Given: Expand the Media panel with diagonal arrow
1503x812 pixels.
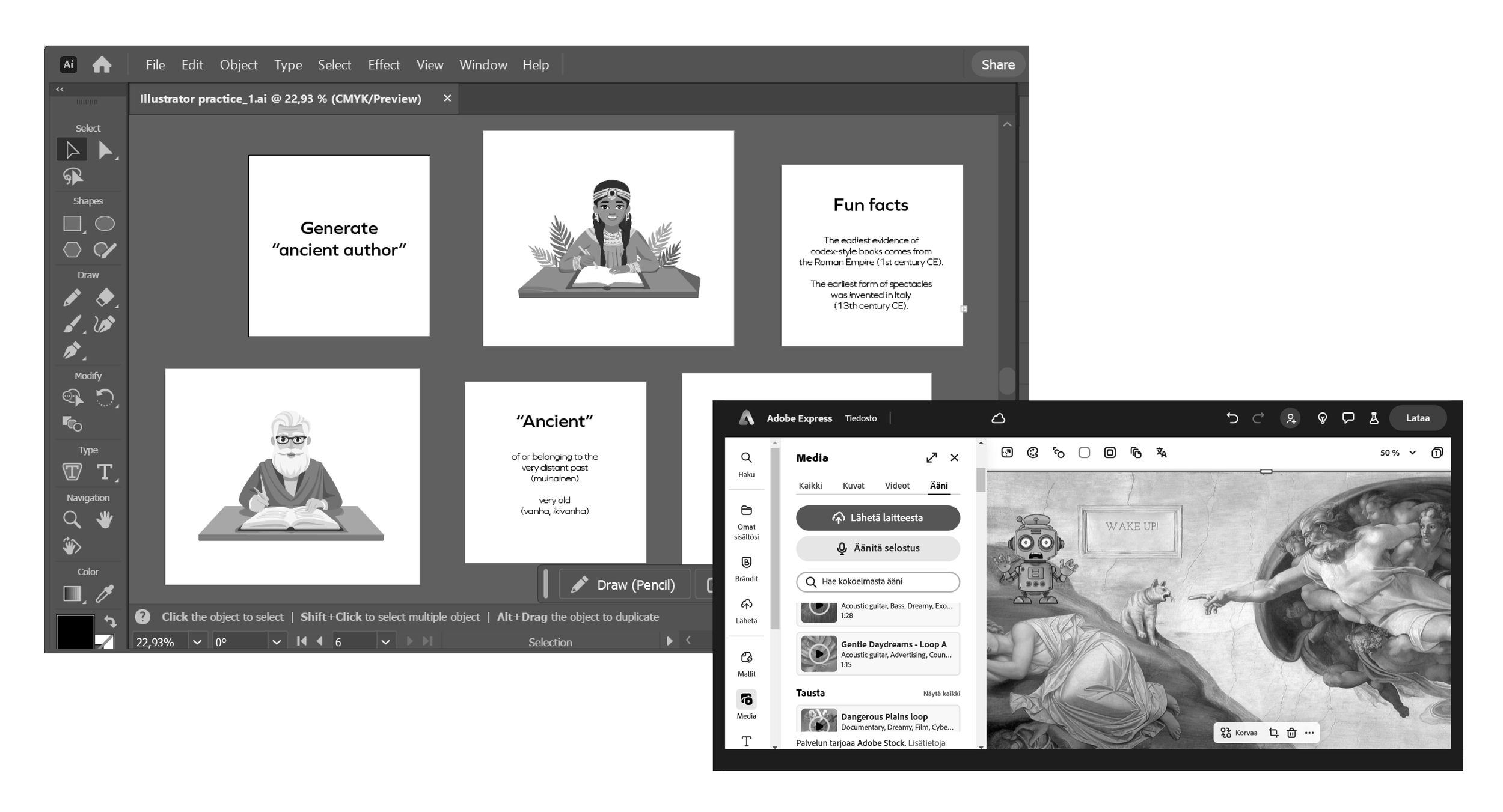Looking at the screenshot, I should pos(931,458).
